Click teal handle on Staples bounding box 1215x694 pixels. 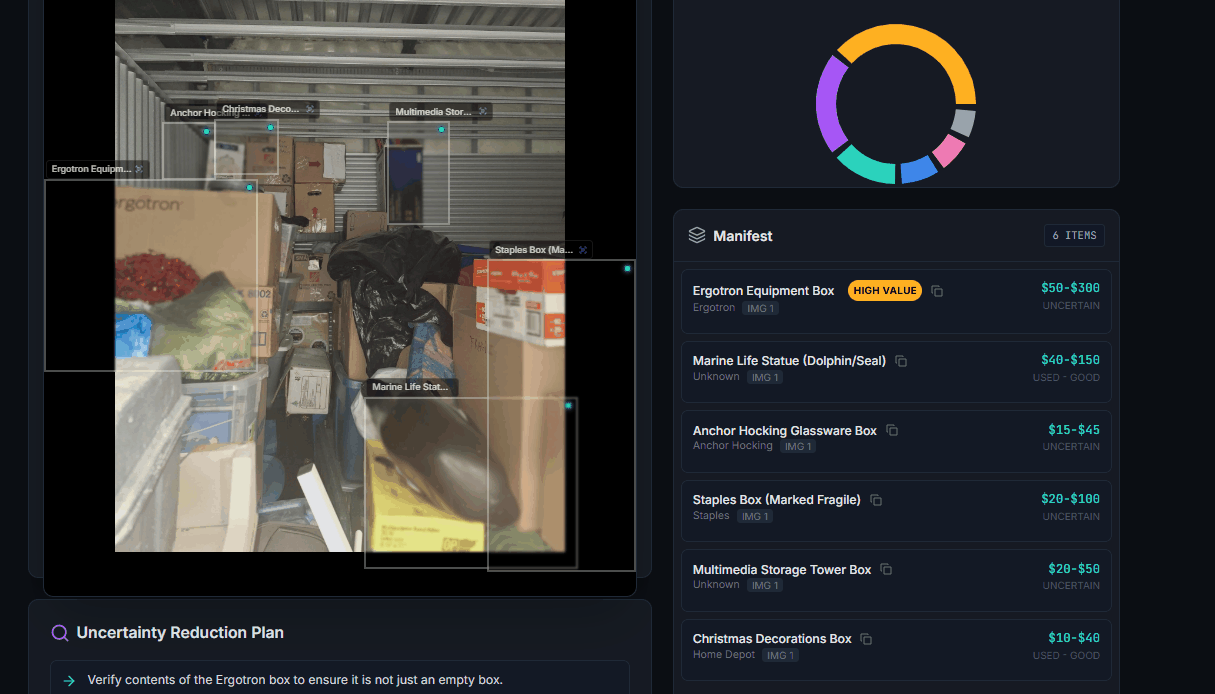pos(627,268)
